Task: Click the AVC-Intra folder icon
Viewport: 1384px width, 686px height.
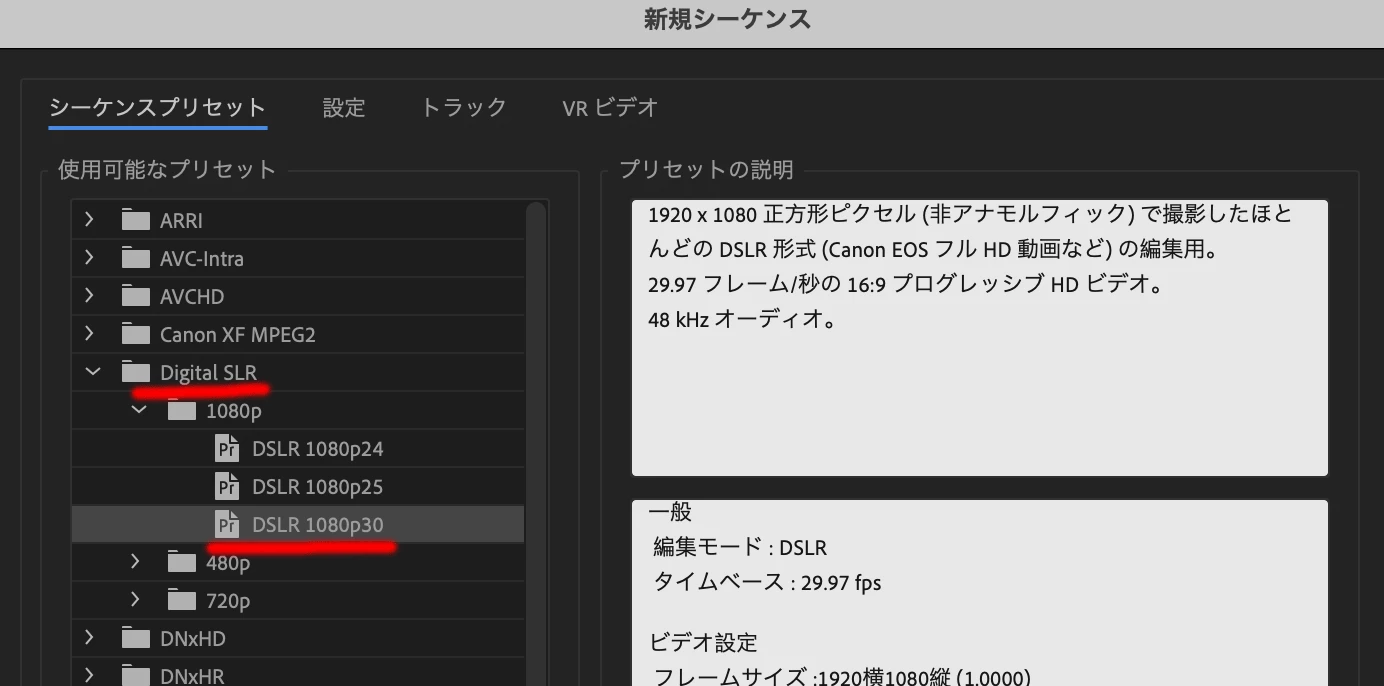Action: pyautogui.click(x=135, y=258)
